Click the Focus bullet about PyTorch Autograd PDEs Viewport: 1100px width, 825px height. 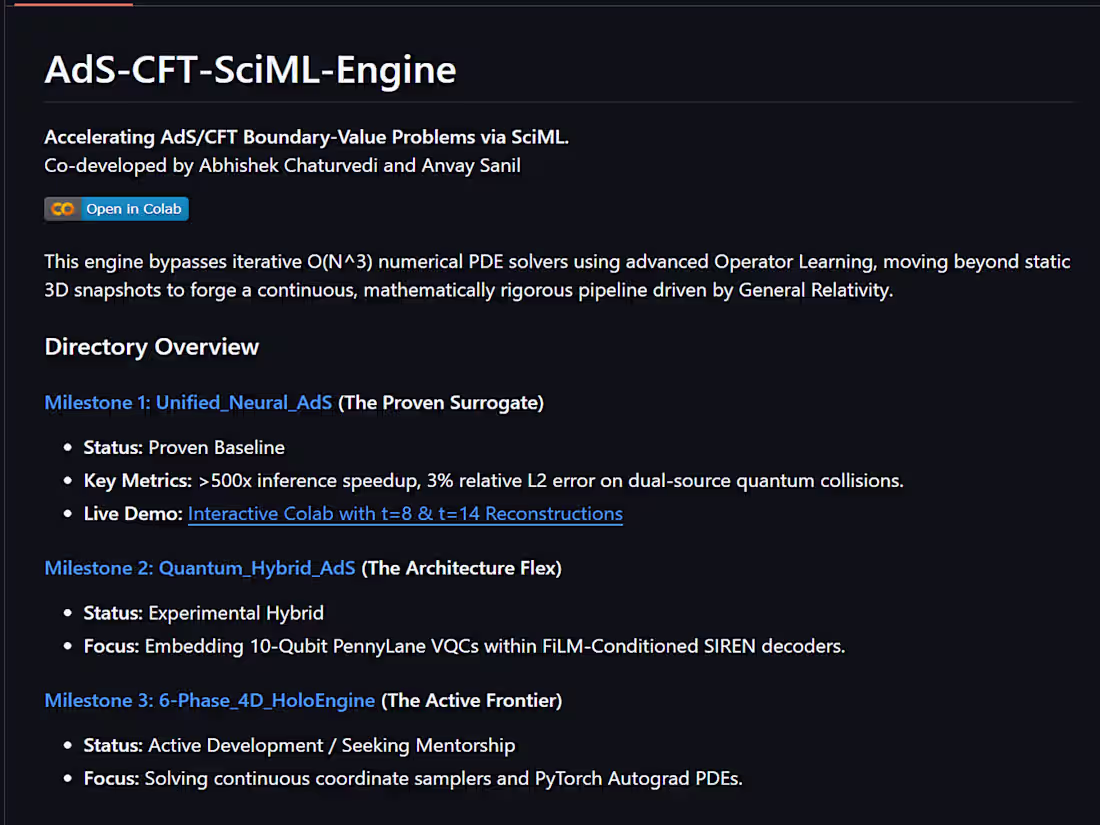[413, 779]
